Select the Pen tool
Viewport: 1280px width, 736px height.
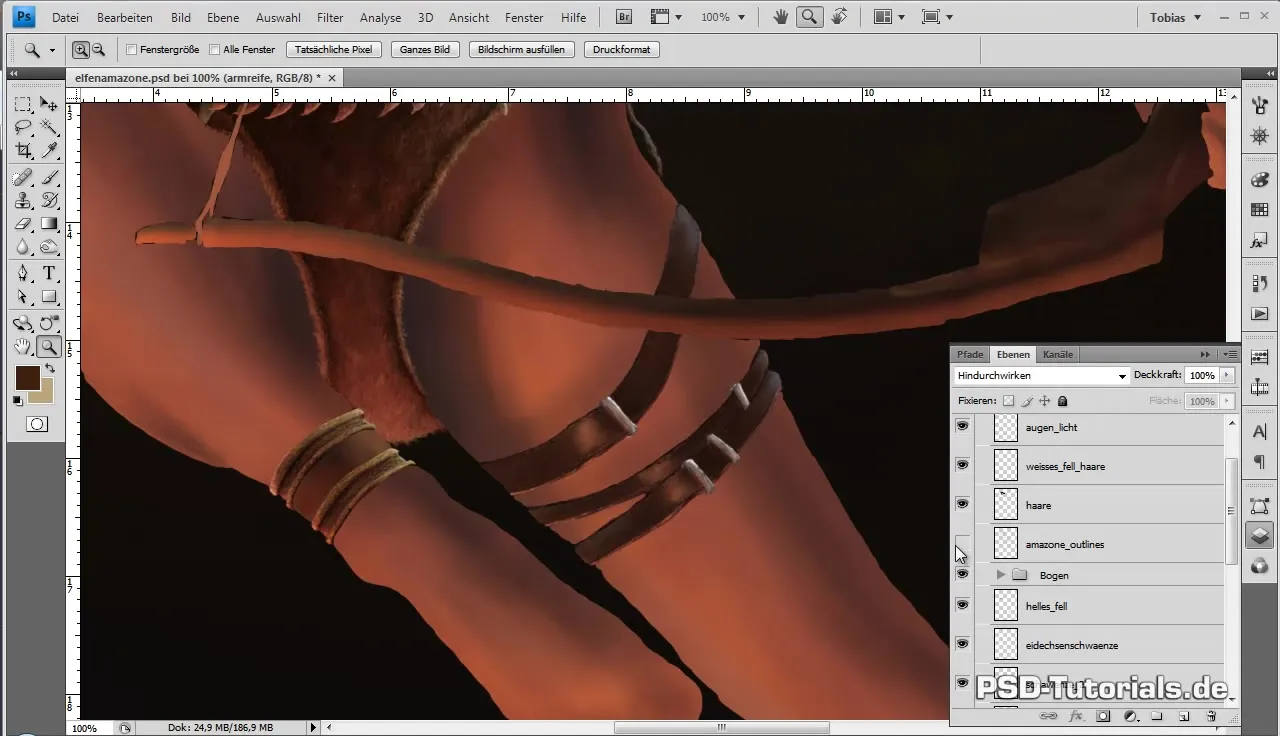[x=23, y=274]
